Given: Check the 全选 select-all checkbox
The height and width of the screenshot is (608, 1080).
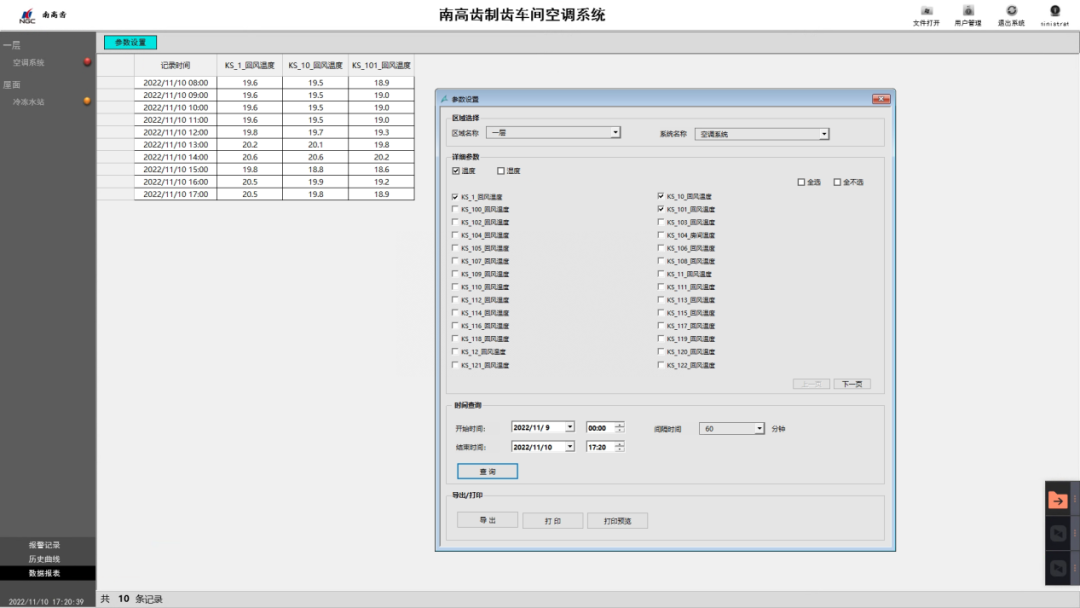Looking at the screenshot, I should click(x=801, y=182).
